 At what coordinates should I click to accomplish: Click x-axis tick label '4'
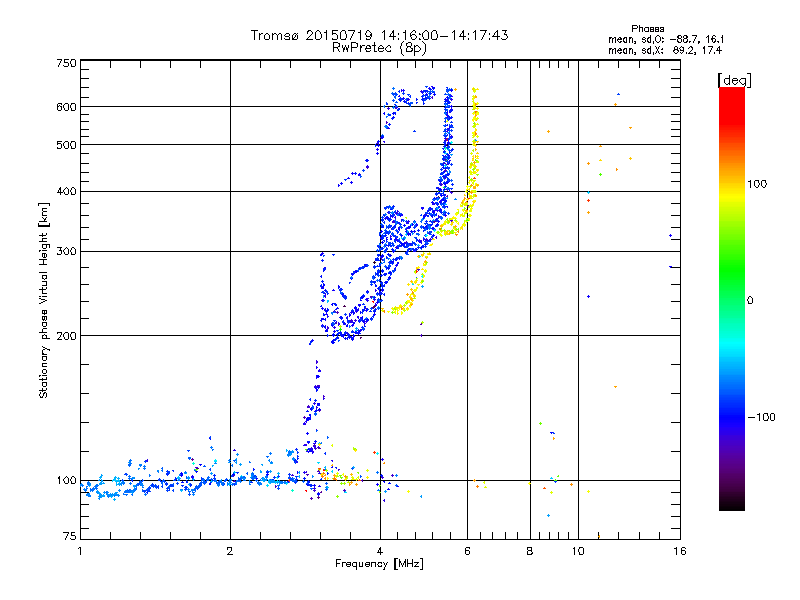pos(380,551)
